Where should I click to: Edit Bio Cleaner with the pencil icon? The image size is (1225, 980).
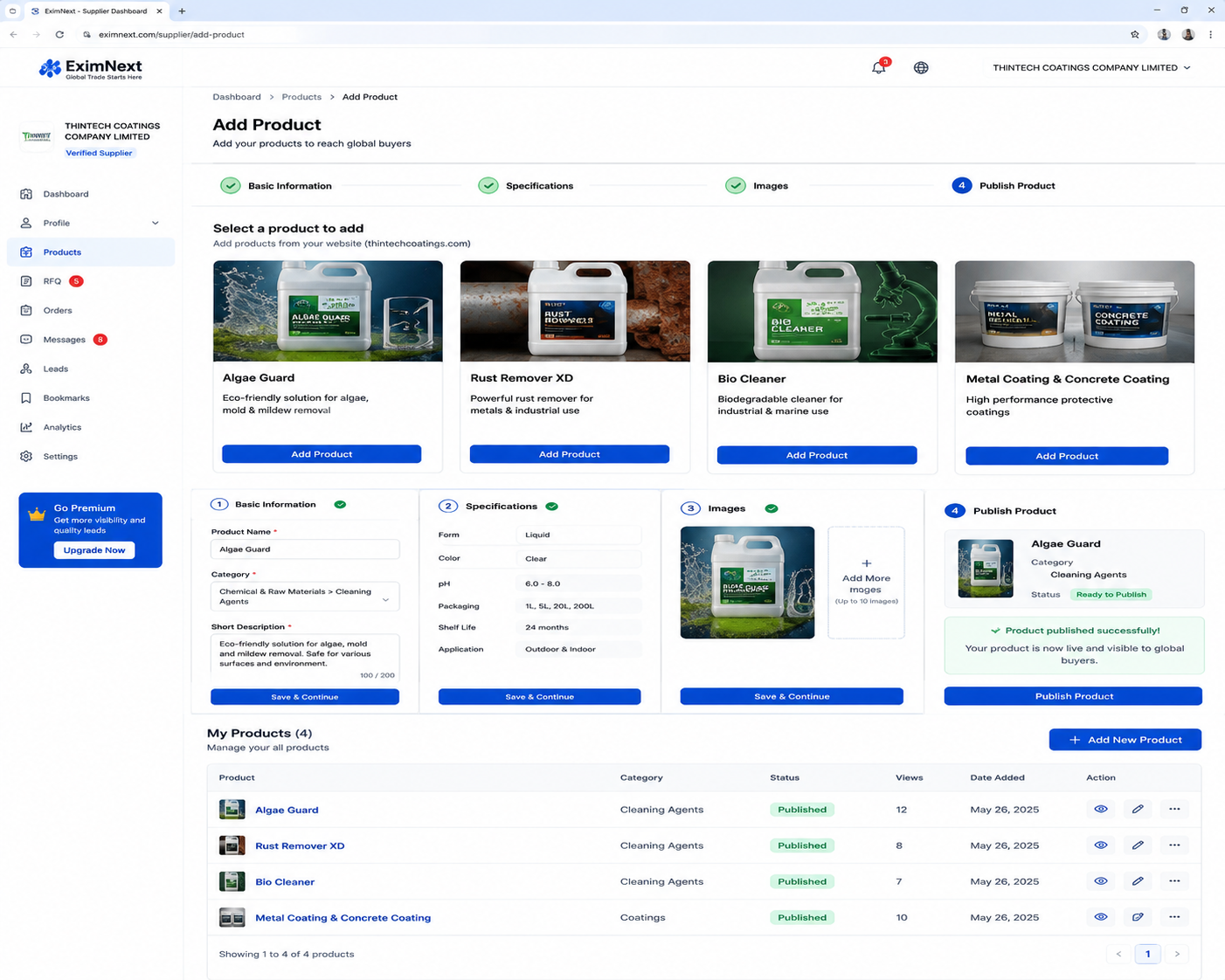(x=1138, y=881)
